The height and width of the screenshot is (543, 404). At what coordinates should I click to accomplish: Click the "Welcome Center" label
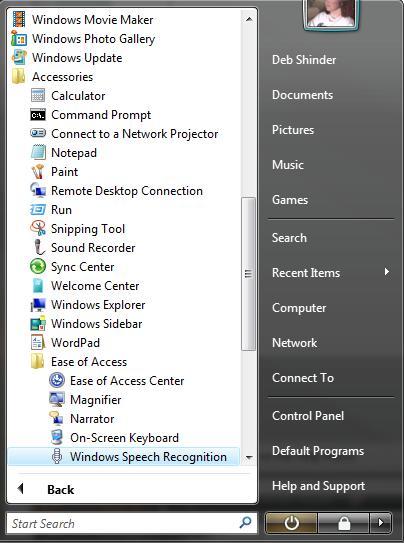[95, 286]
